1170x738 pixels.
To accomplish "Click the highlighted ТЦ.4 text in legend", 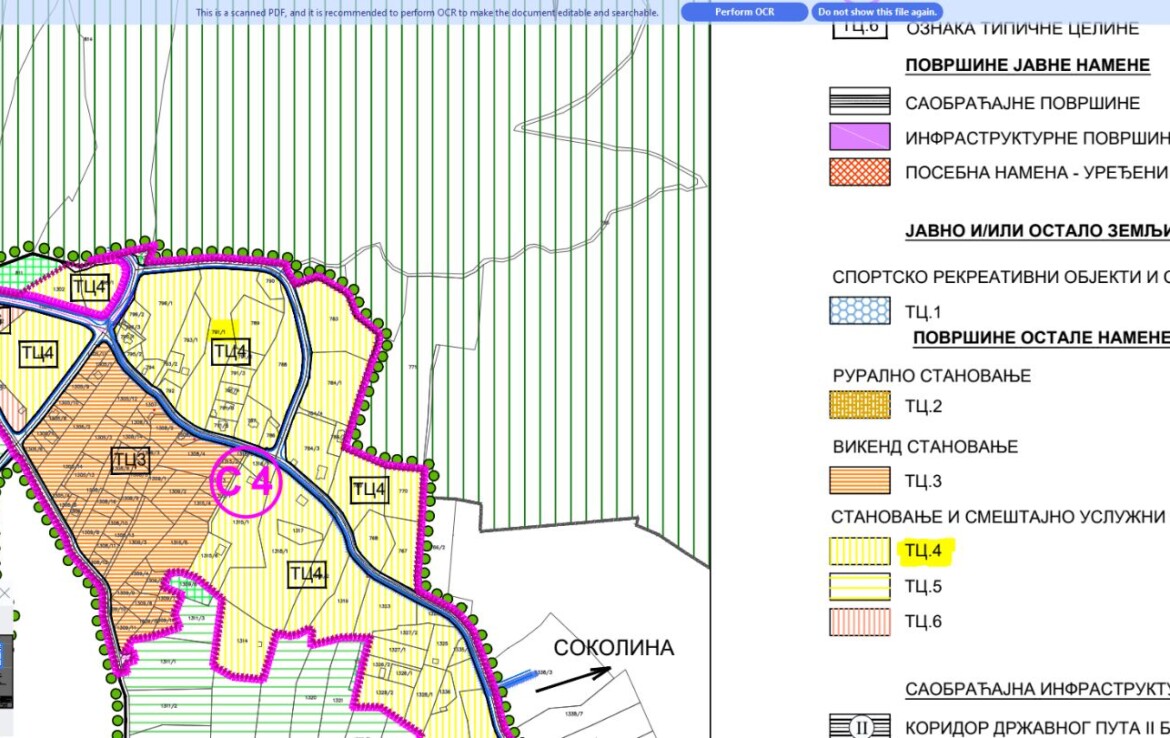I will pos(924,551).
